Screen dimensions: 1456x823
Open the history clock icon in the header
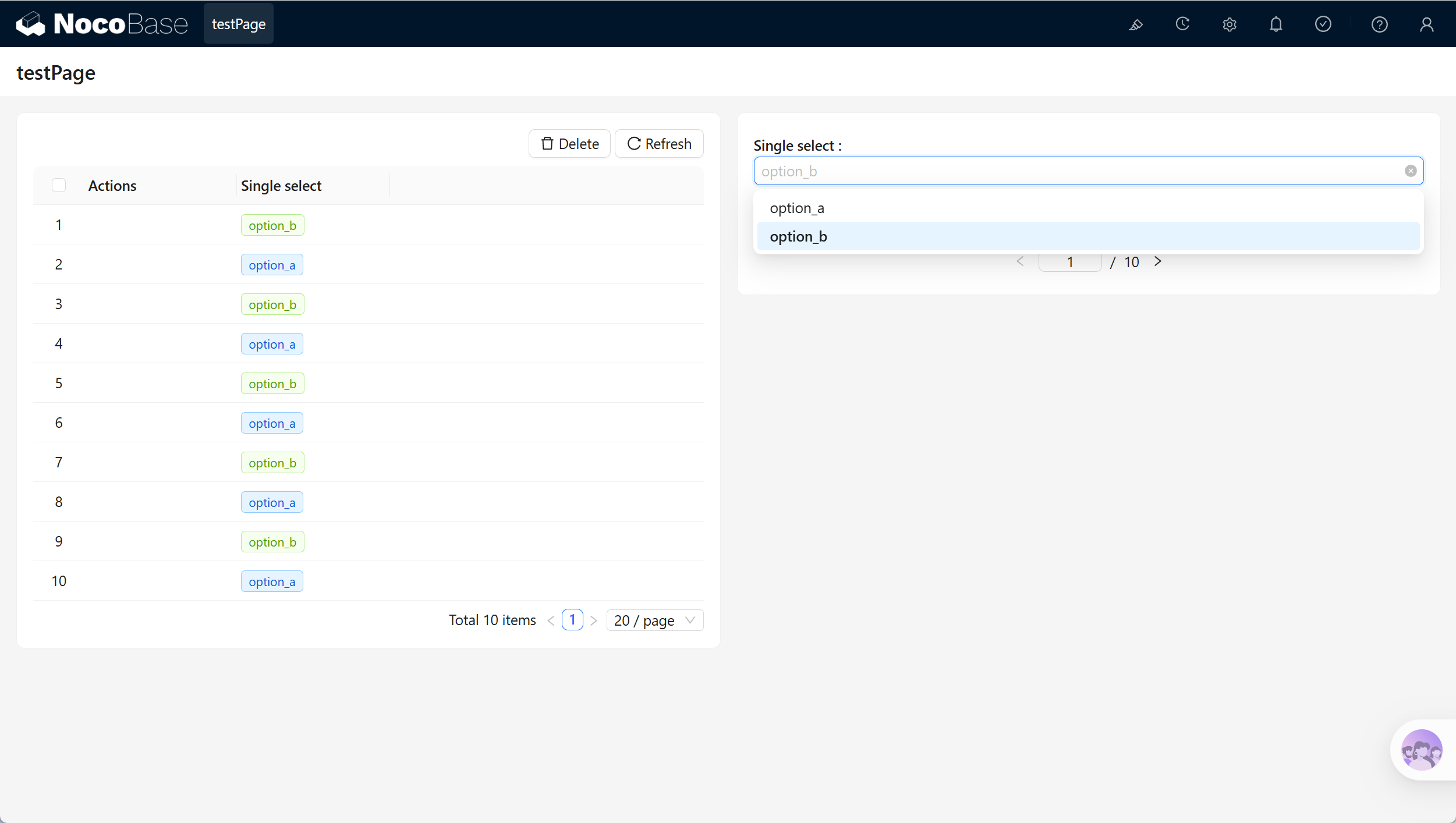coord(1182,24)
